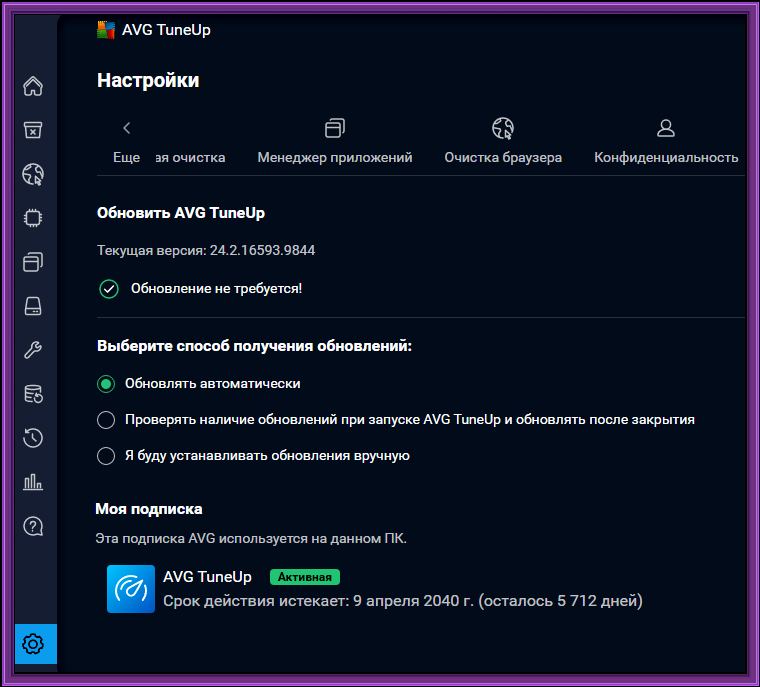The width and height of the screenshot is (760, 687).
Task: Open the disk drive sidebar icon
Action: point(33,306)
